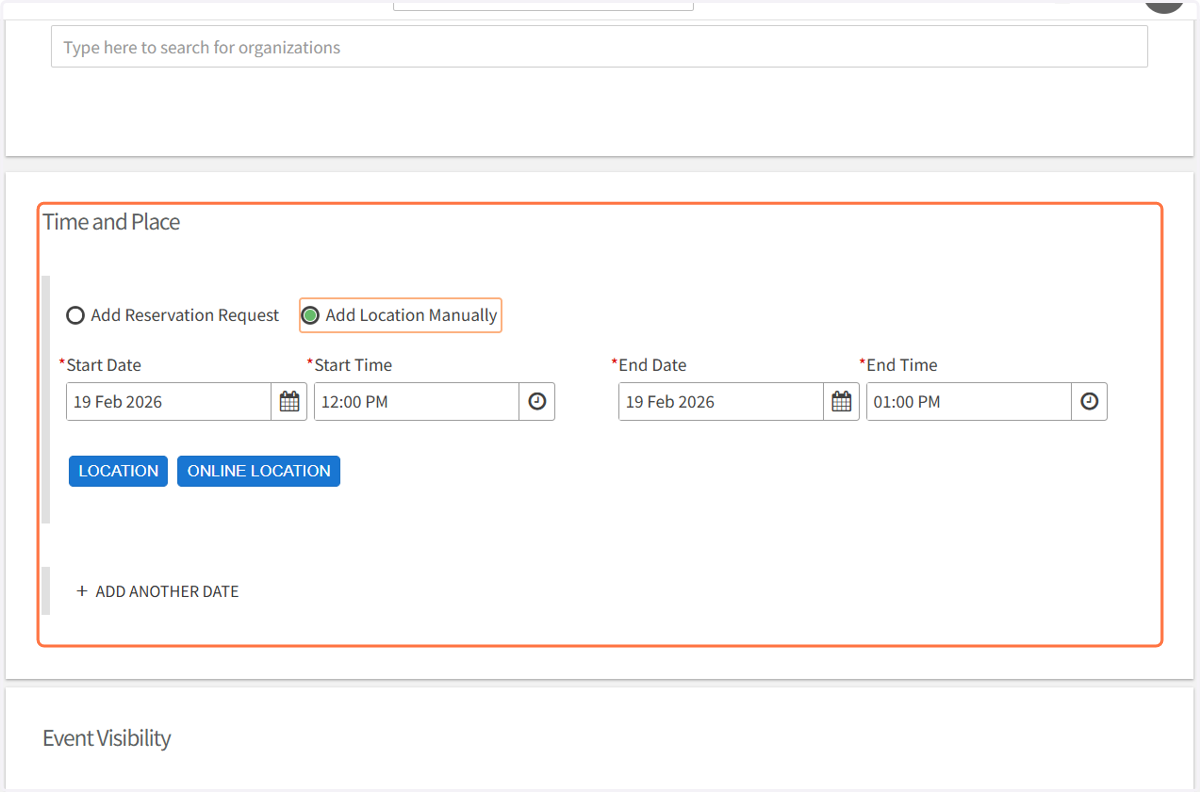Viewport: 1200px width, 792px height.
Task: Click the Start Time field showing 12:00 PM
Action: (x=417, y=402)
